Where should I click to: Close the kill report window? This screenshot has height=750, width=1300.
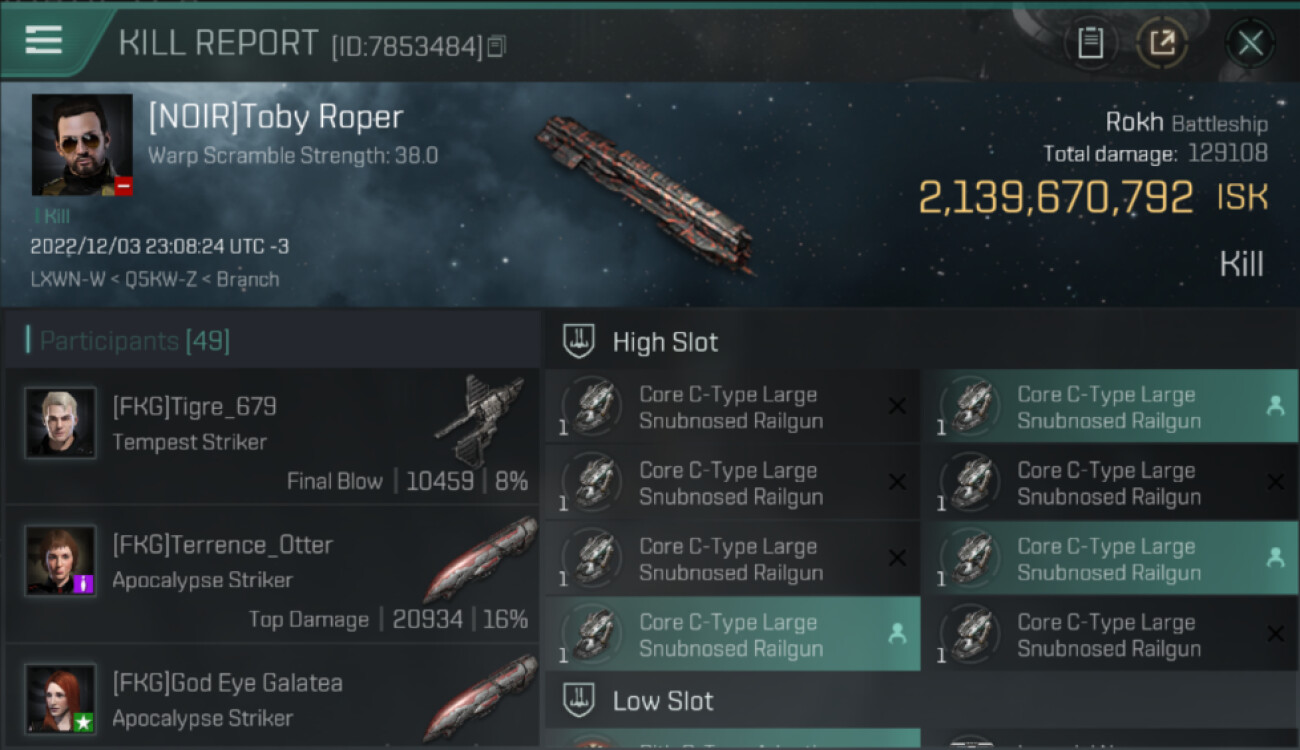pos(1250,43)
